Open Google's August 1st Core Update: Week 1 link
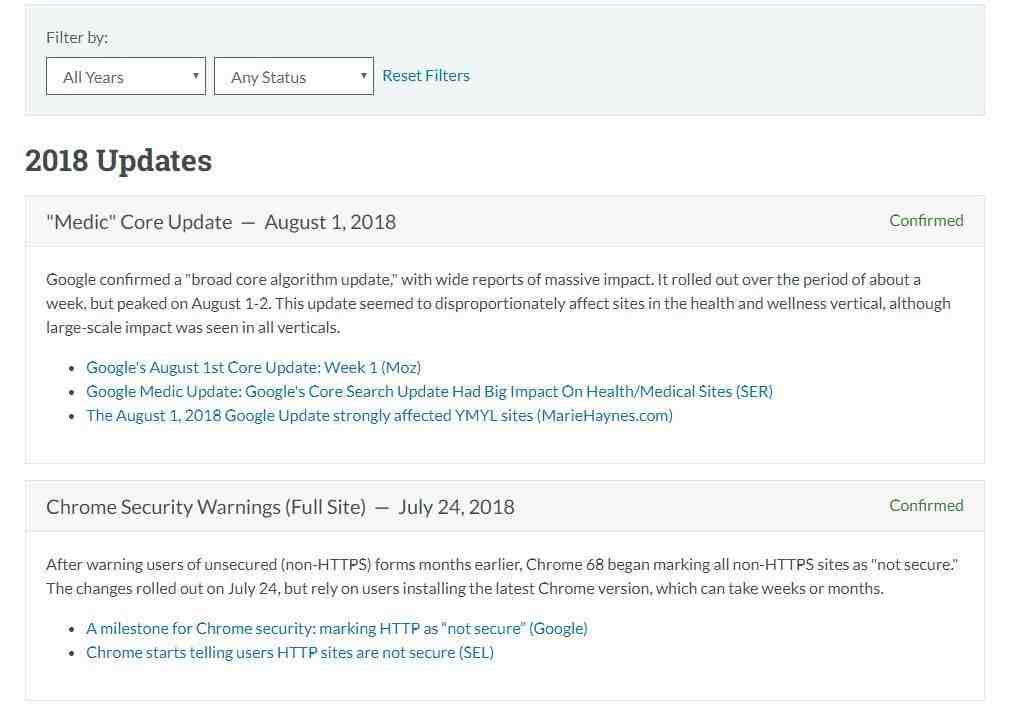The height and width of the screenshot is (711, 1010). tap(254, 367)
